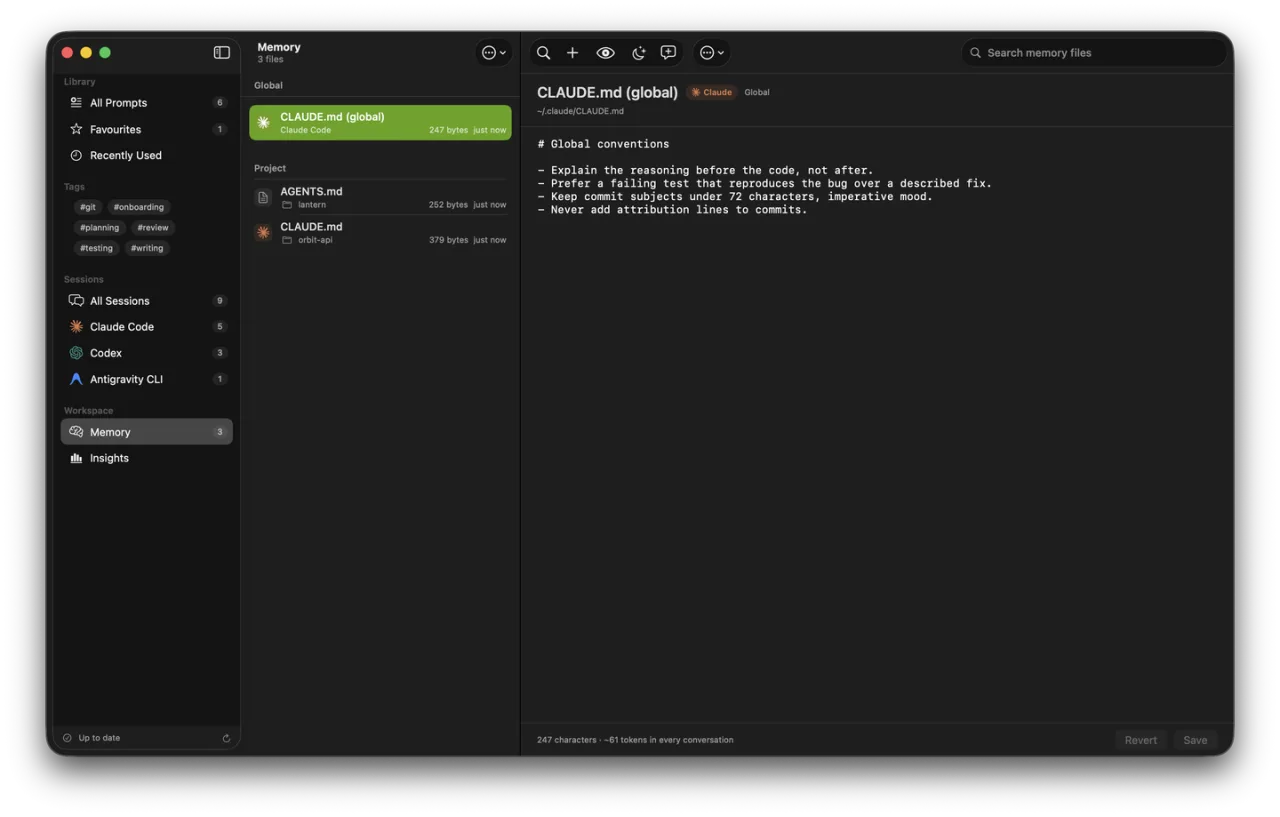
Task: Click the refresh icon beside Up to date
Action: 226,738
